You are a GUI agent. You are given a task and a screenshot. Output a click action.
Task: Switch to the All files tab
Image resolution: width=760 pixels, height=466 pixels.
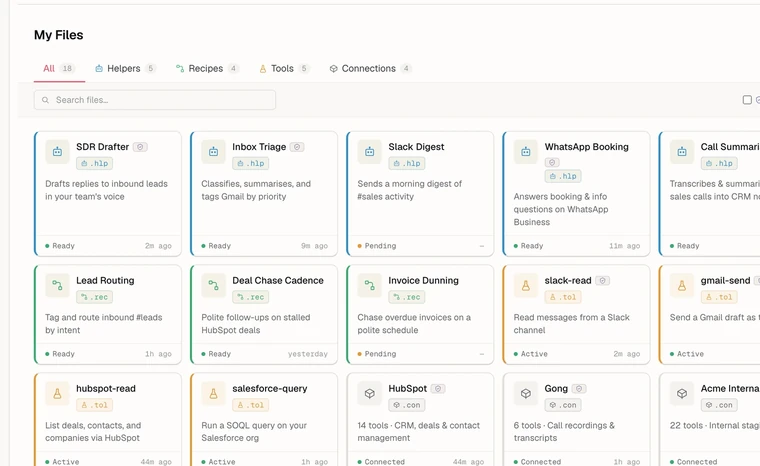58,68
